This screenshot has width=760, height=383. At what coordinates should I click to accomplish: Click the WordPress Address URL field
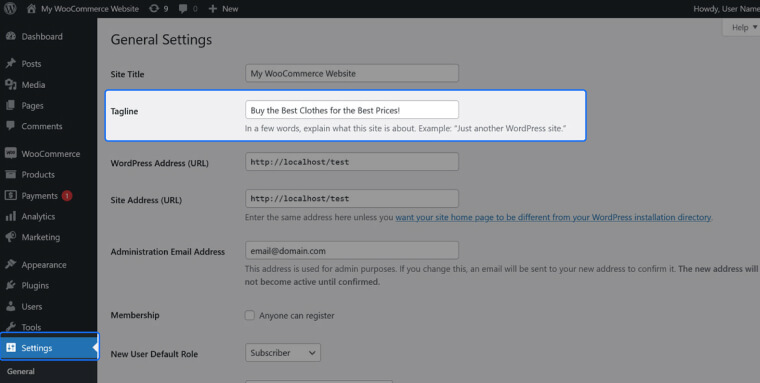[x=352, y=161]
